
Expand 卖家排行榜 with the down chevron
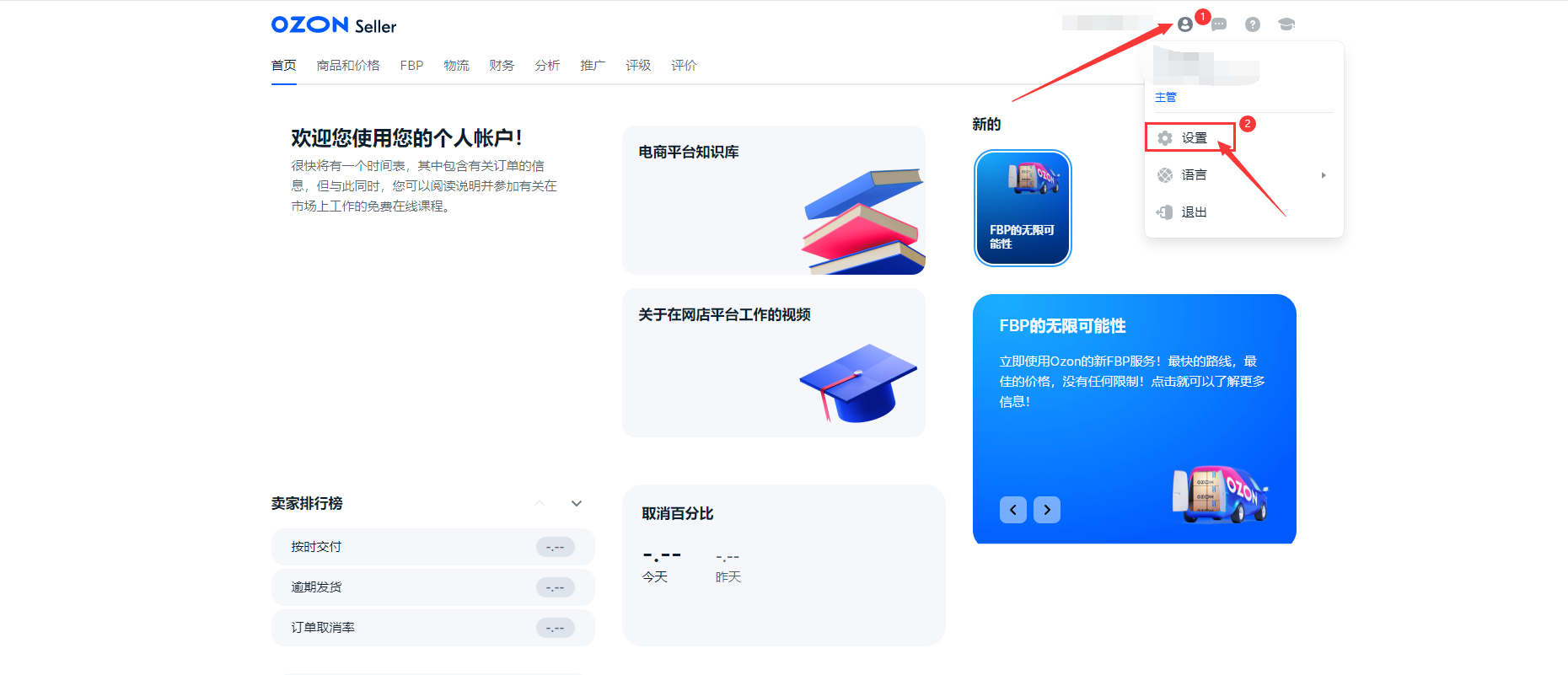pyautogui.click(x=577, y=503)
